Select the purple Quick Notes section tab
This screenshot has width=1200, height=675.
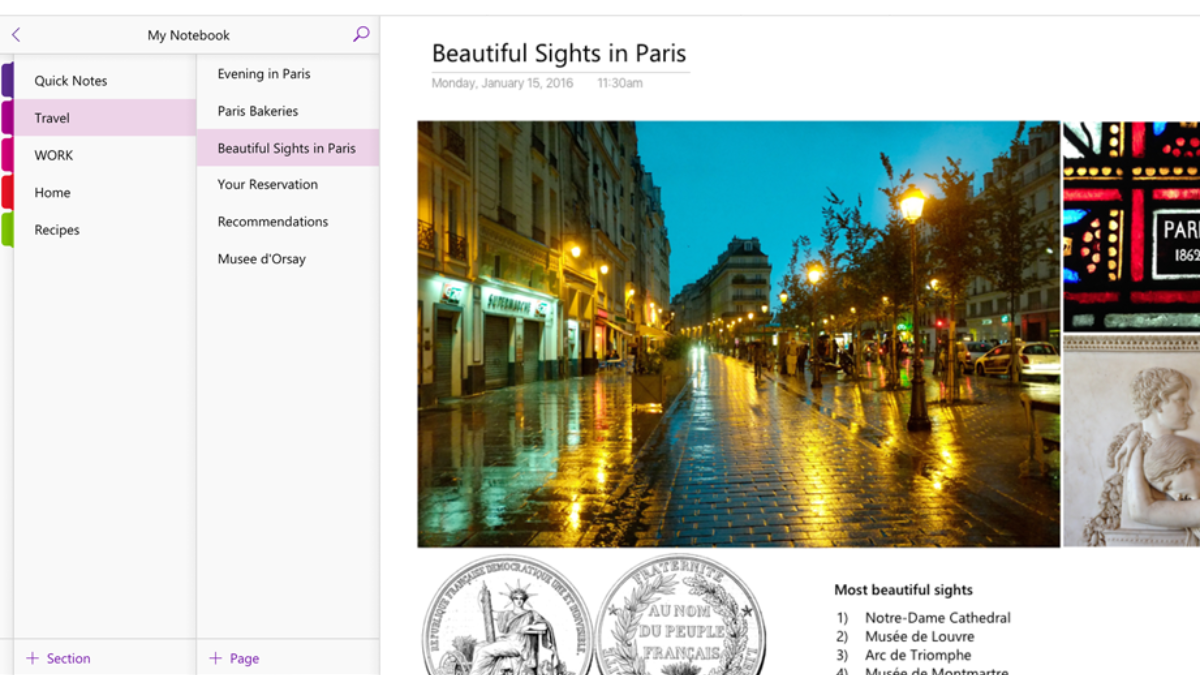point(7,80)
